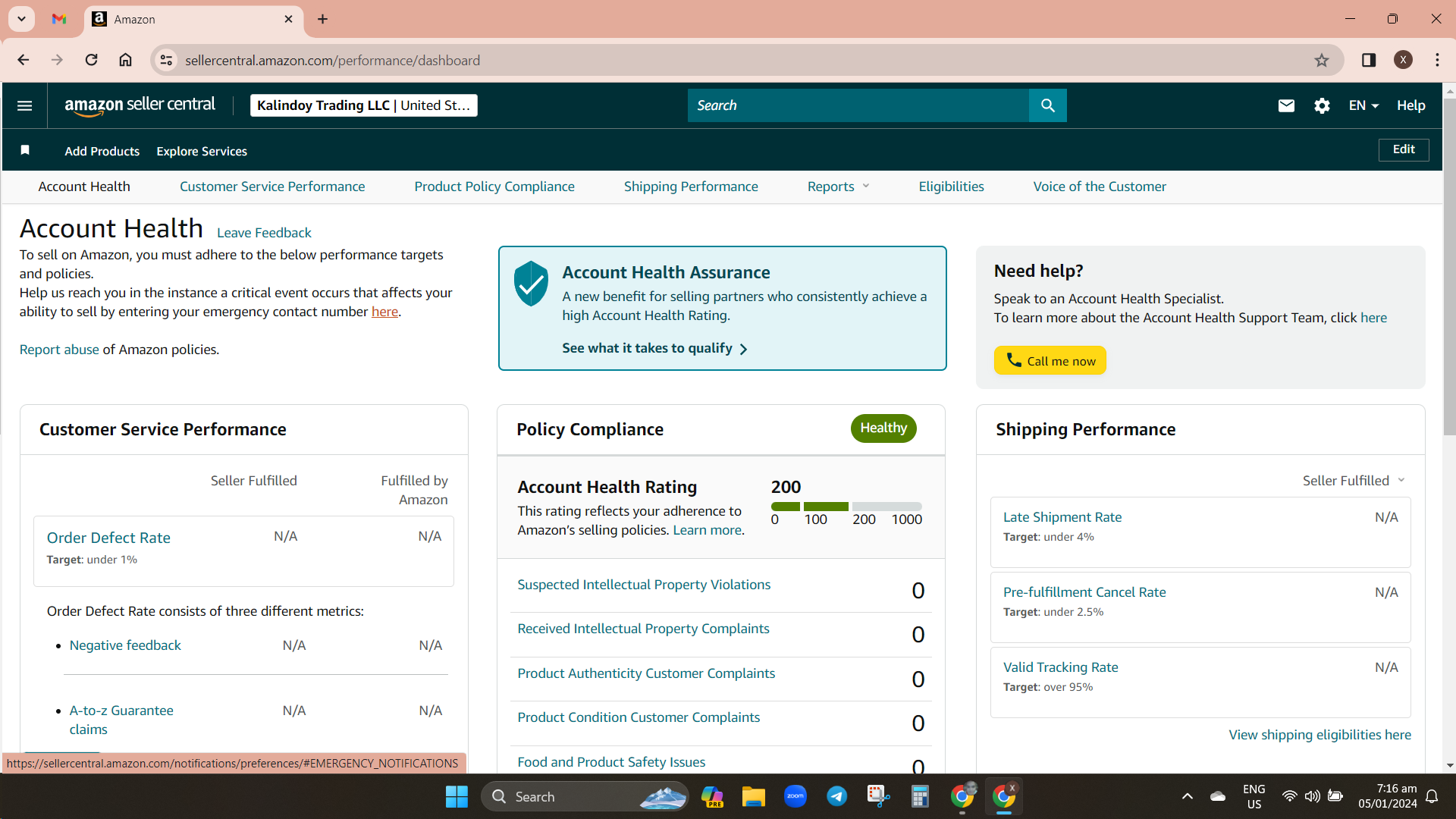The width and height of the screenshot is (1456, 819).
Task: Open the Calculator app in taskbar
Action: tap(920, 796)
